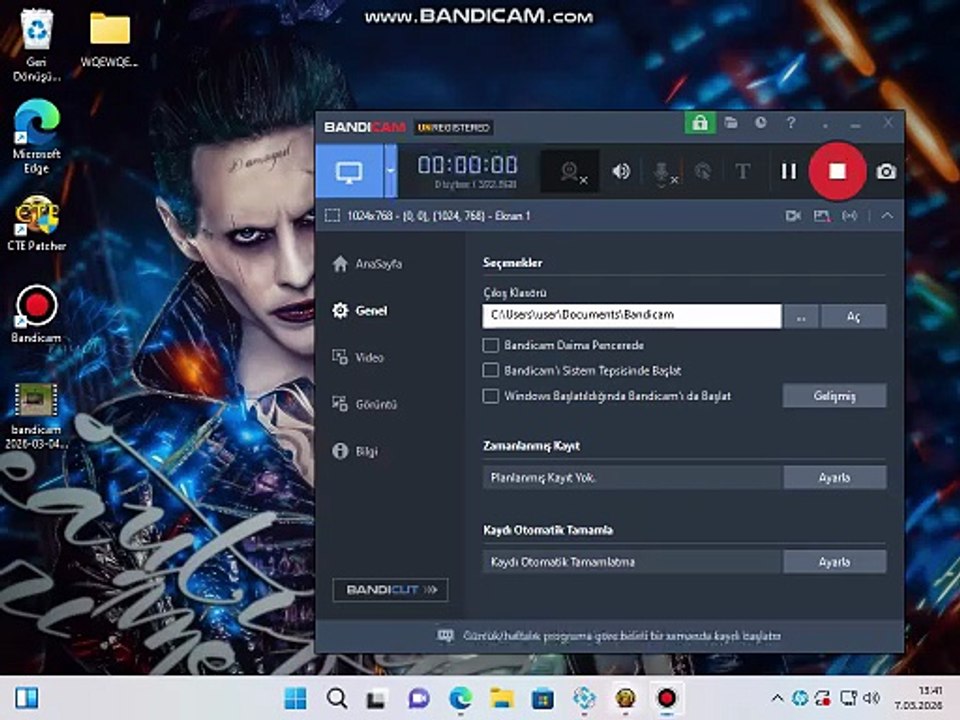Open the Windows Start menu

296,698
